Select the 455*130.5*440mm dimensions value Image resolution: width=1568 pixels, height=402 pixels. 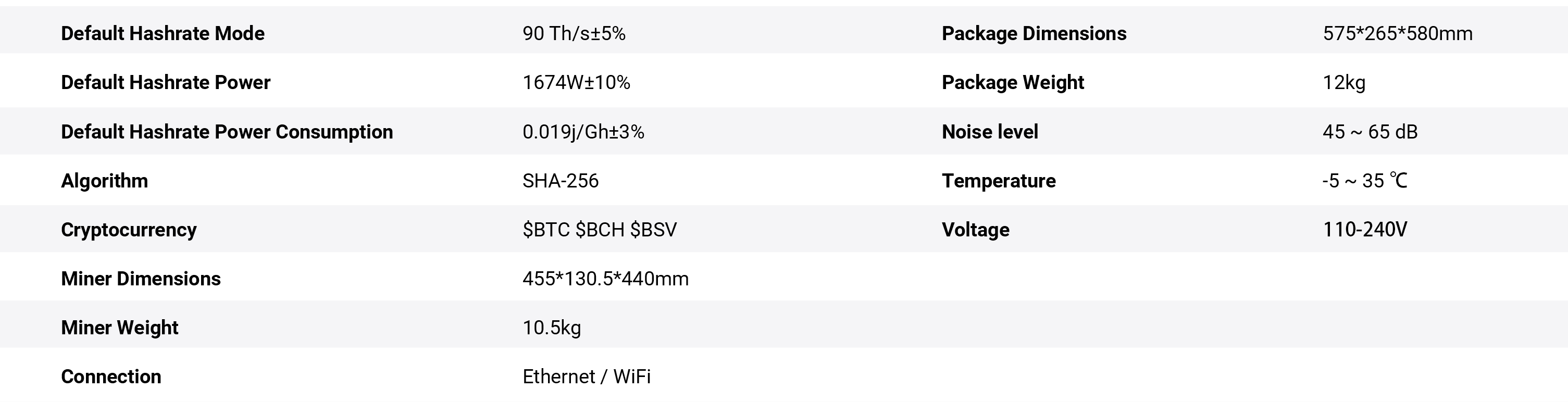pos(605,279)
